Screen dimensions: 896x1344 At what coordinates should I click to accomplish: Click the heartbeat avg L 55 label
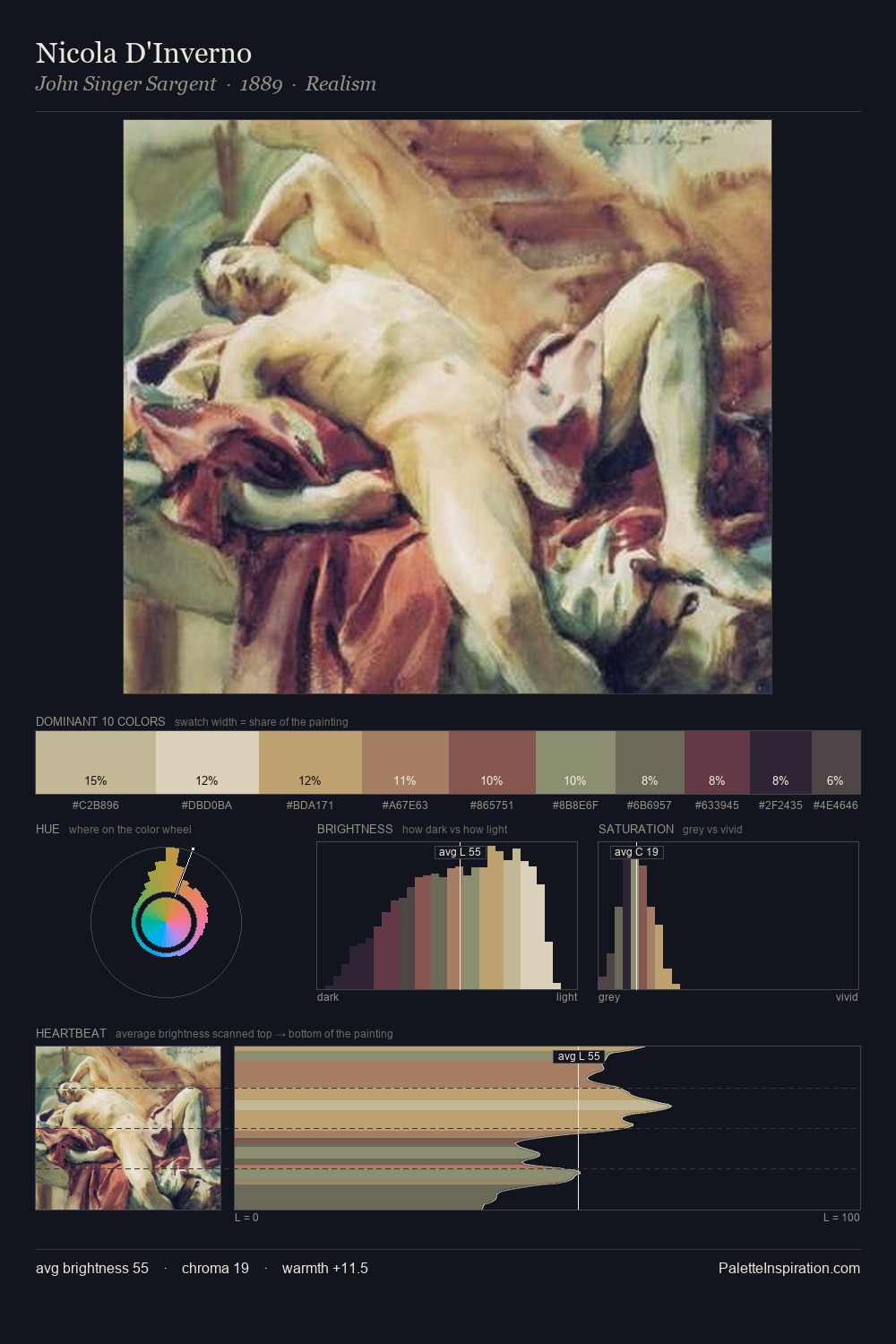(x=579, y=1056)
